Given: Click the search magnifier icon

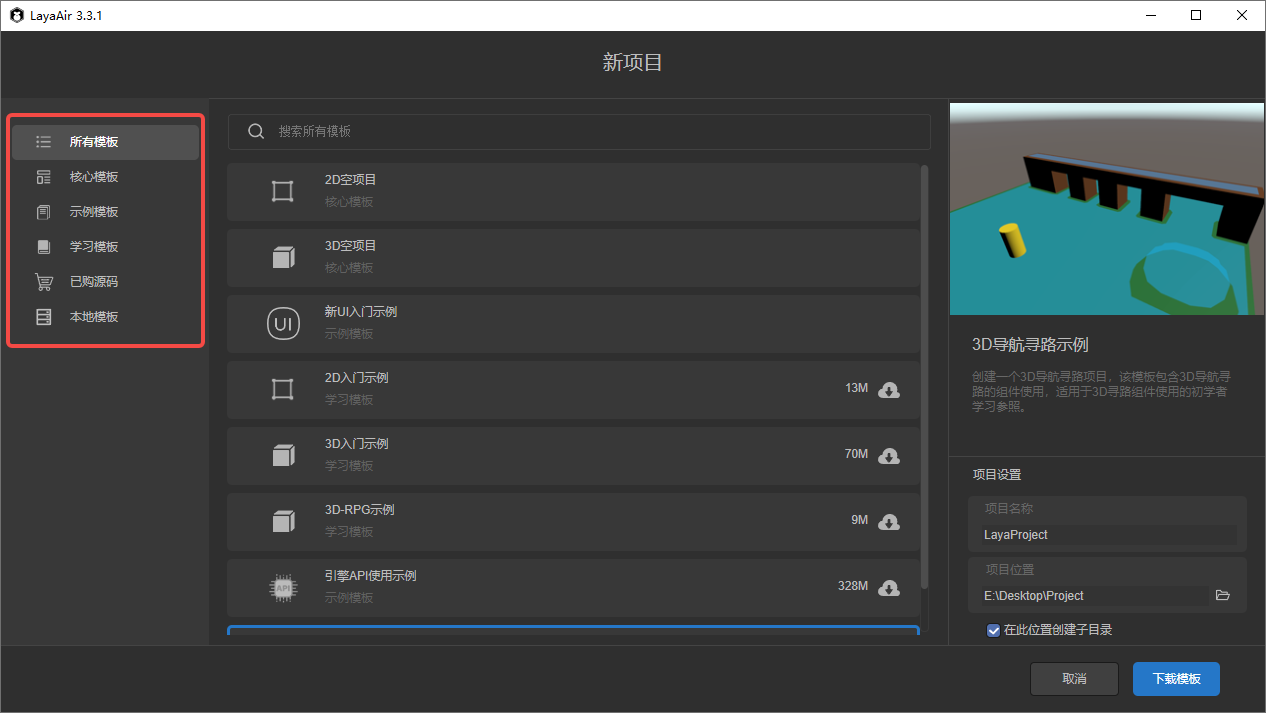Looking at the screenshot, I should point(256,131).
